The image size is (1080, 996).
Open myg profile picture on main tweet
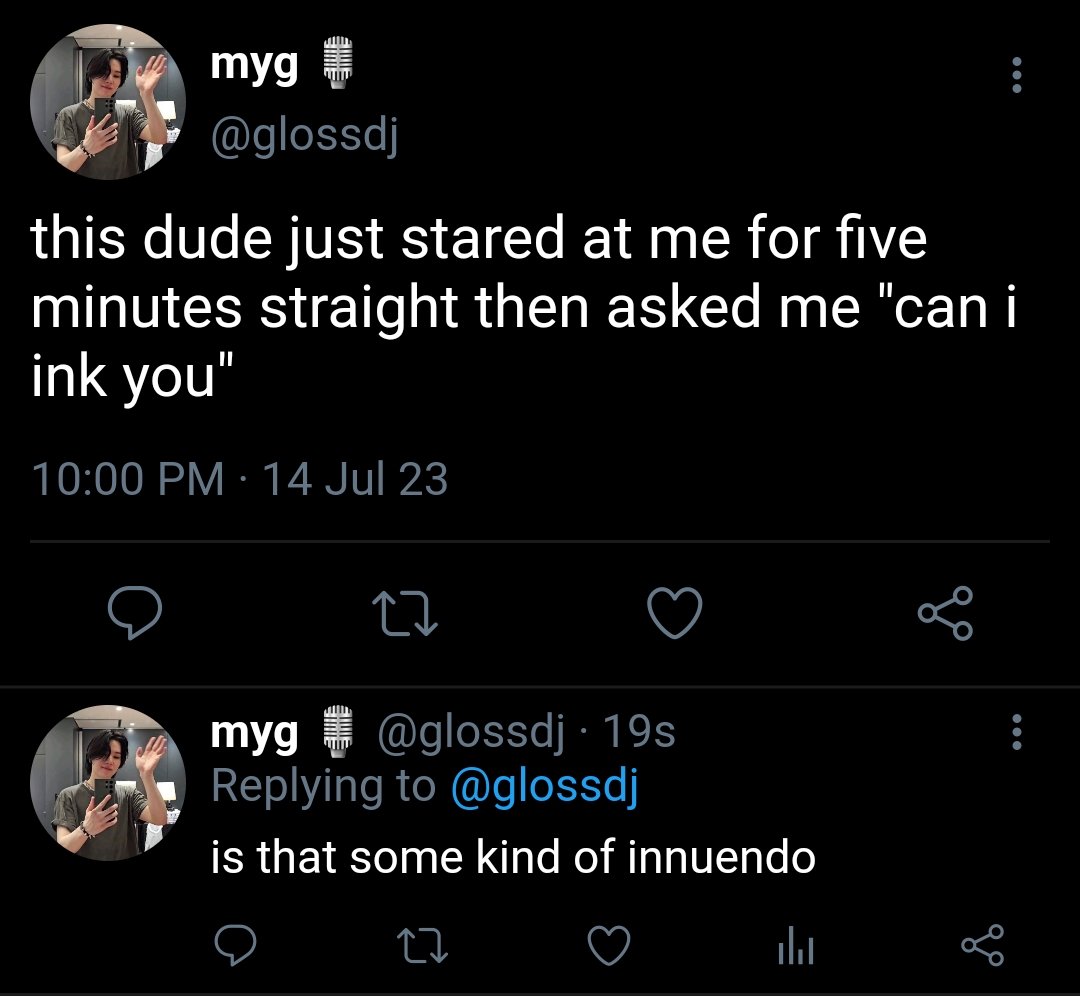108,102
